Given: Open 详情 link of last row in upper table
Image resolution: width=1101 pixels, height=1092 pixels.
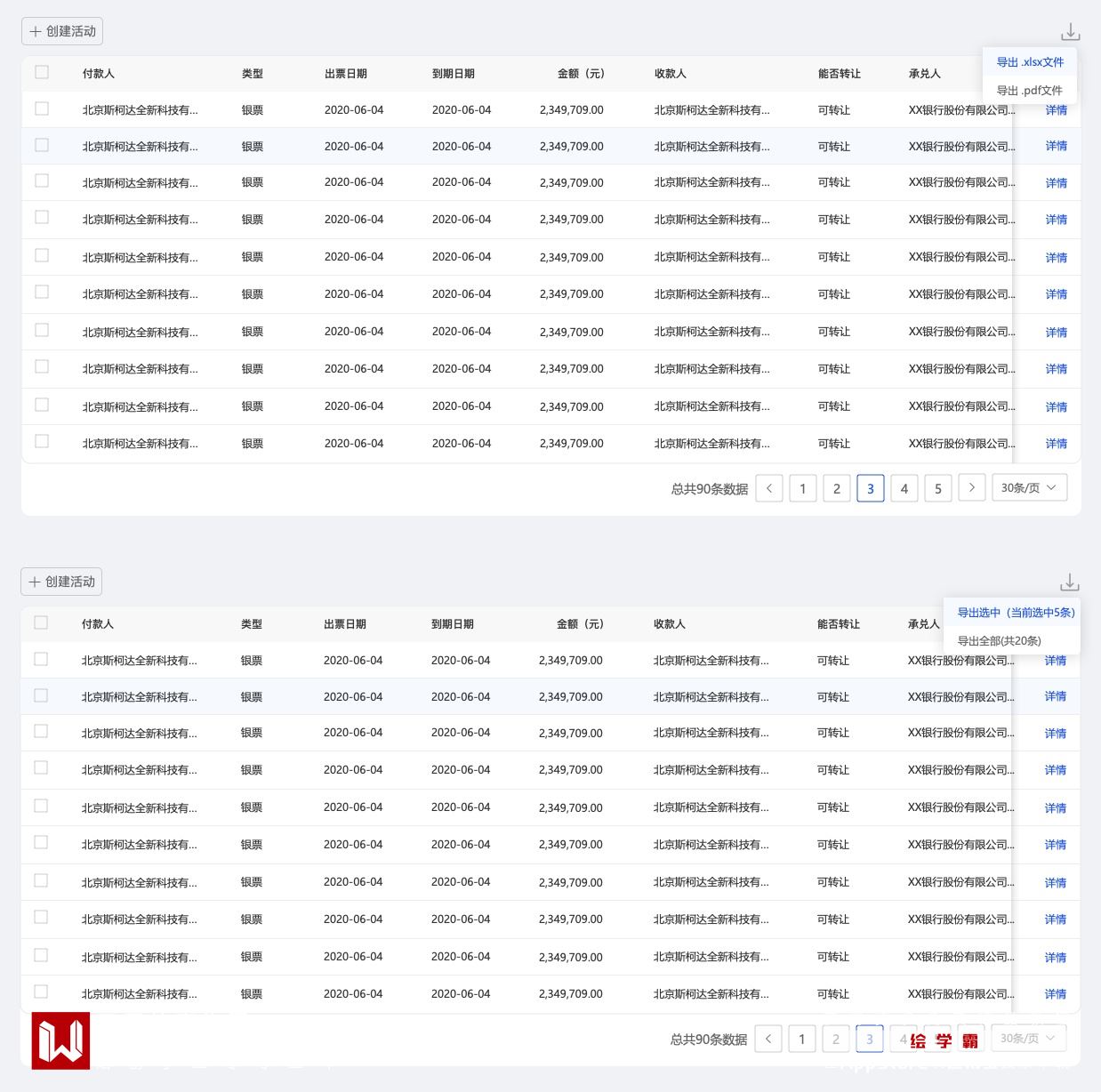Looking at the screenshot, I should pos(1057,443).
